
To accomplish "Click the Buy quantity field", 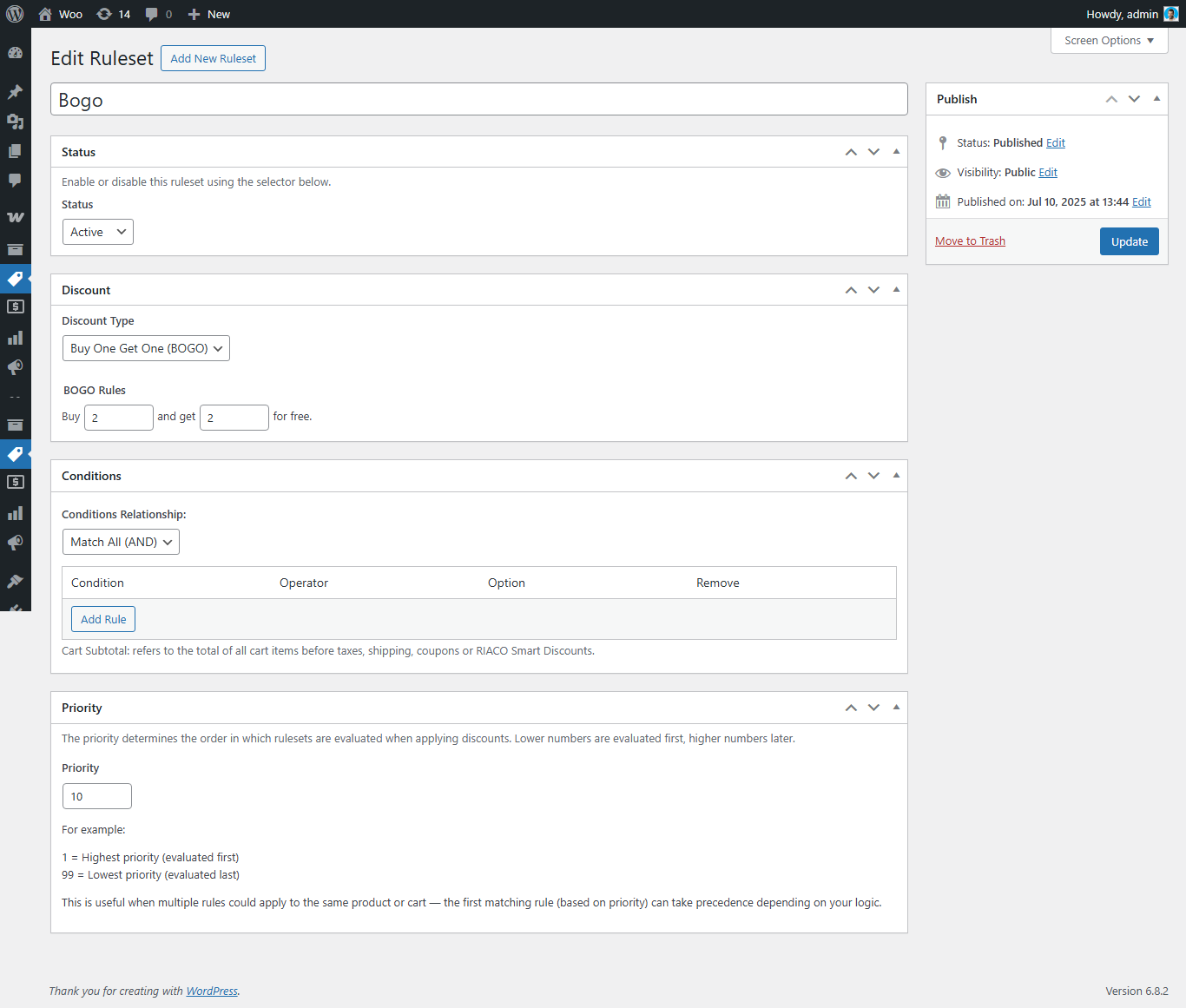I will tap(119, 418).
